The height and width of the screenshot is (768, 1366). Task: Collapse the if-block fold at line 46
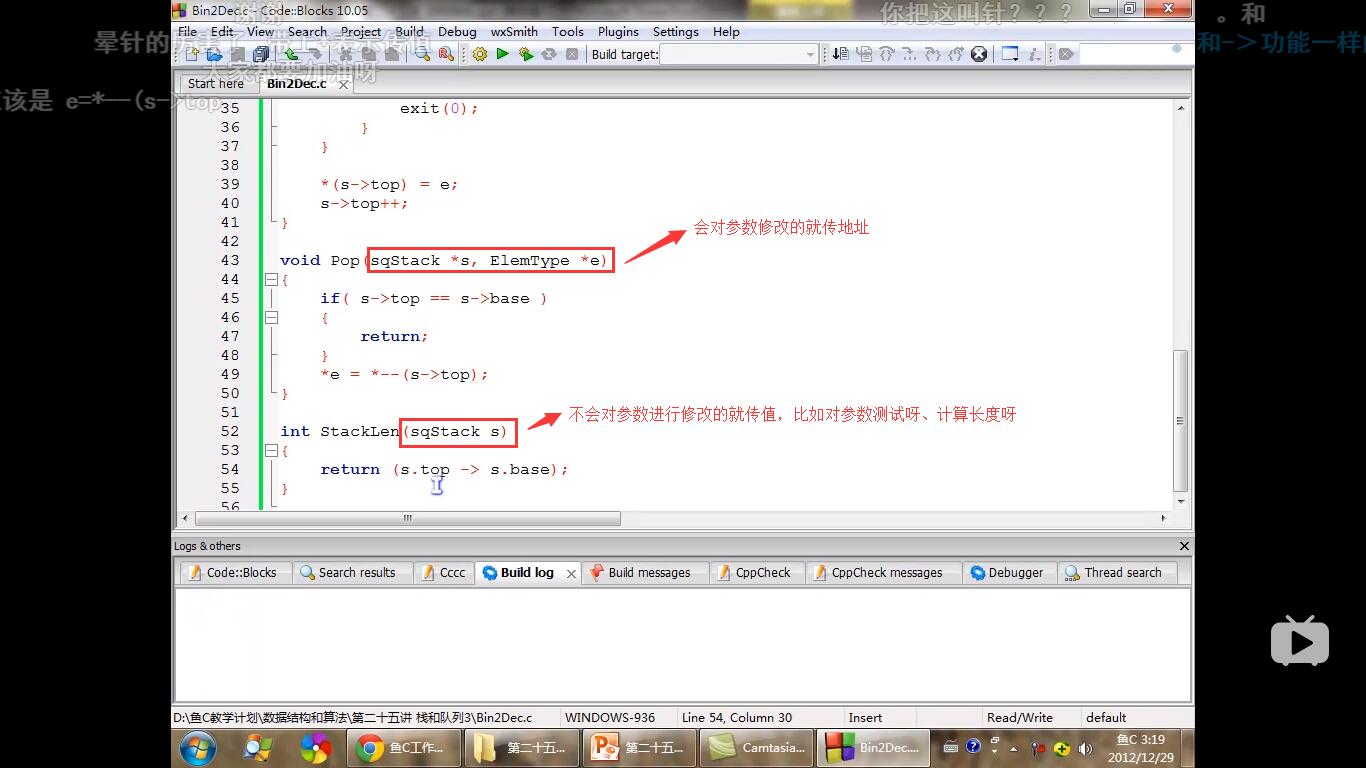tap(271, 318)
